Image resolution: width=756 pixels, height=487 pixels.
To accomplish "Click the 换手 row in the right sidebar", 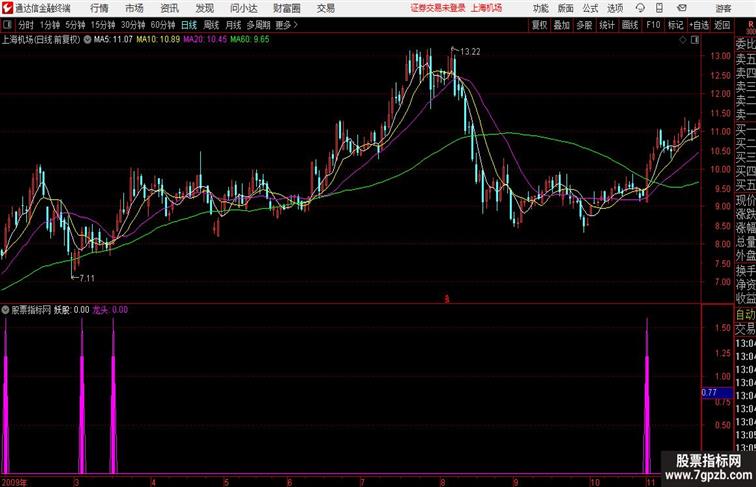I will [x=745, y=271].
